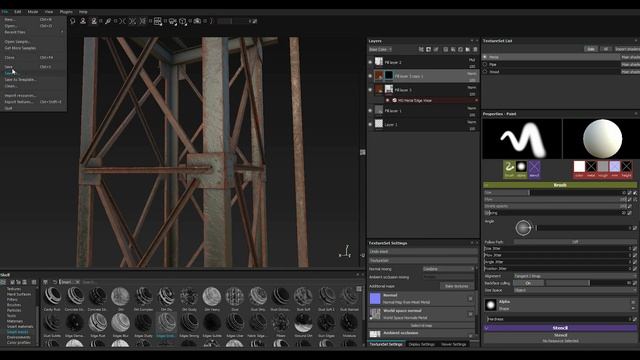Hide Fill layer 3 via eye icon

coord(370,90)
